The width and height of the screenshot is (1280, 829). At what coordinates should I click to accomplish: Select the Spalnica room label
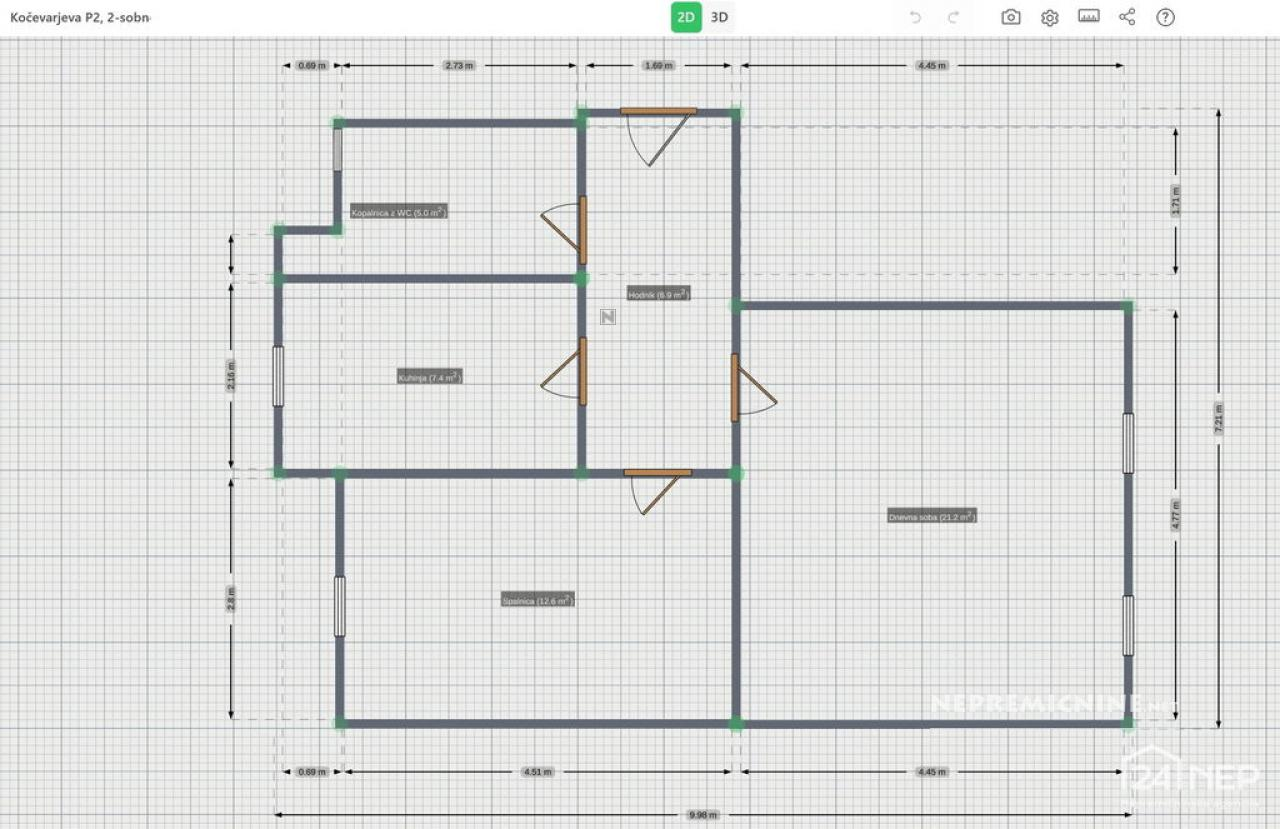click(x=537, y=600)
